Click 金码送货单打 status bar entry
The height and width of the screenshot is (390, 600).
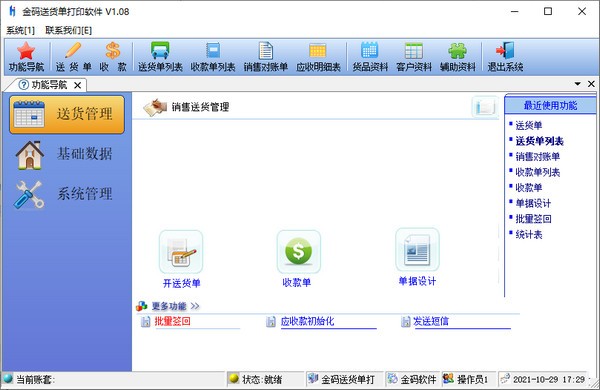347,379
